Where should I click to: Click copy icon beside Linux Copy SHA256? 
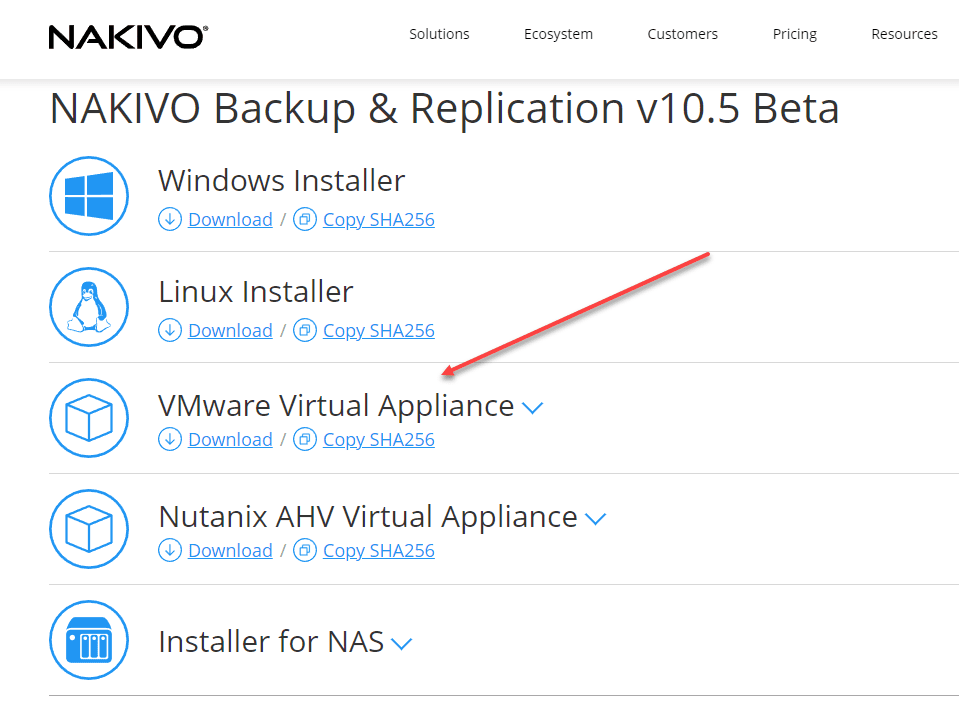(x=305, y=331)
